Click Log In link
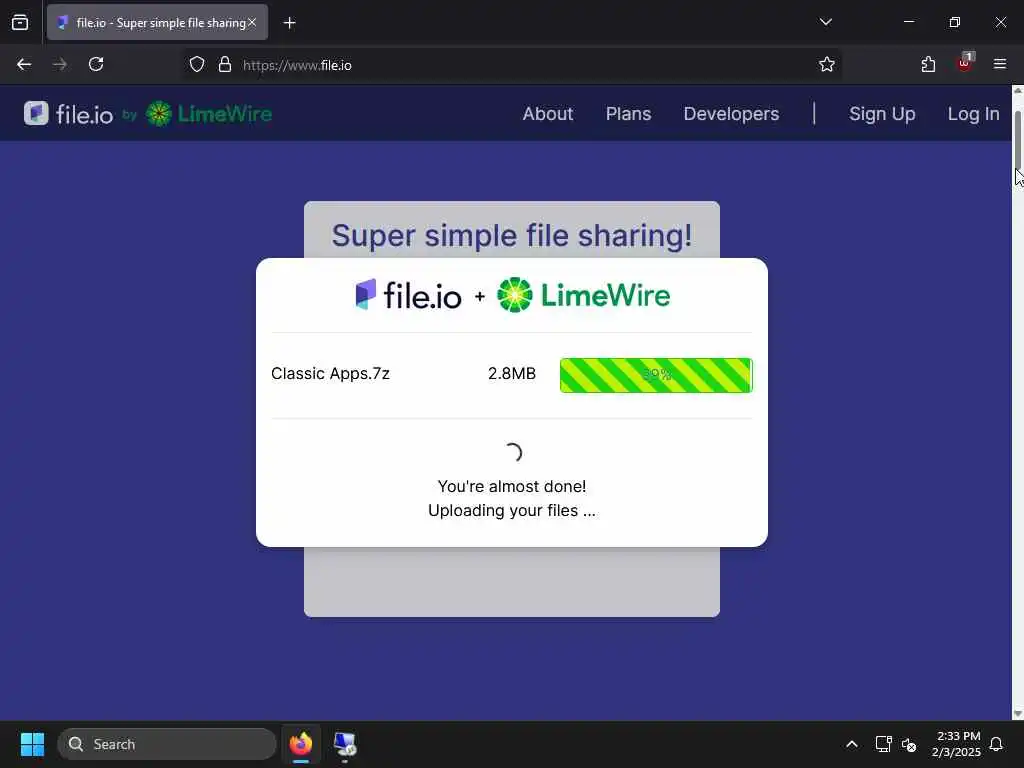Viewport: 1024px width, 768px height. tap(973, 114)
